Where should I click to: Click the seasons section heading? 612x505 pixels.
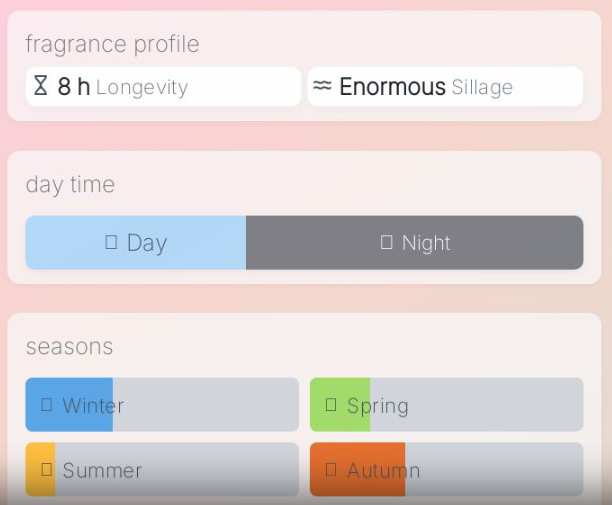(69, 346)
